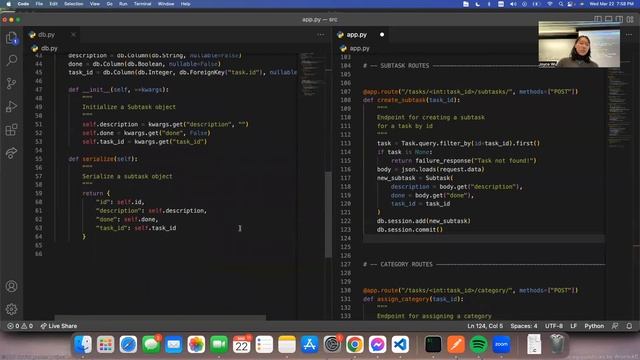Click the unsaved dot on app.py tab
640x360 pixels.
382,35
